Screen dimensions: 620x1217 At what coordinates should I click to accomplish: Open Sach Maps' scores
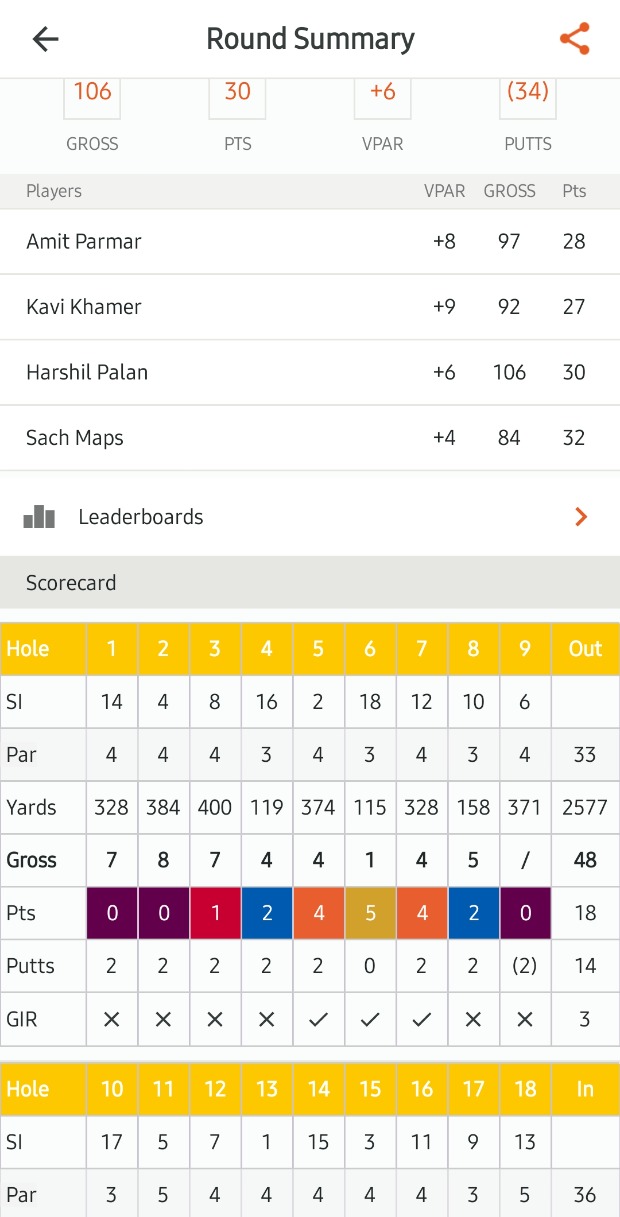pyautogui.click(x=75, y=437)
